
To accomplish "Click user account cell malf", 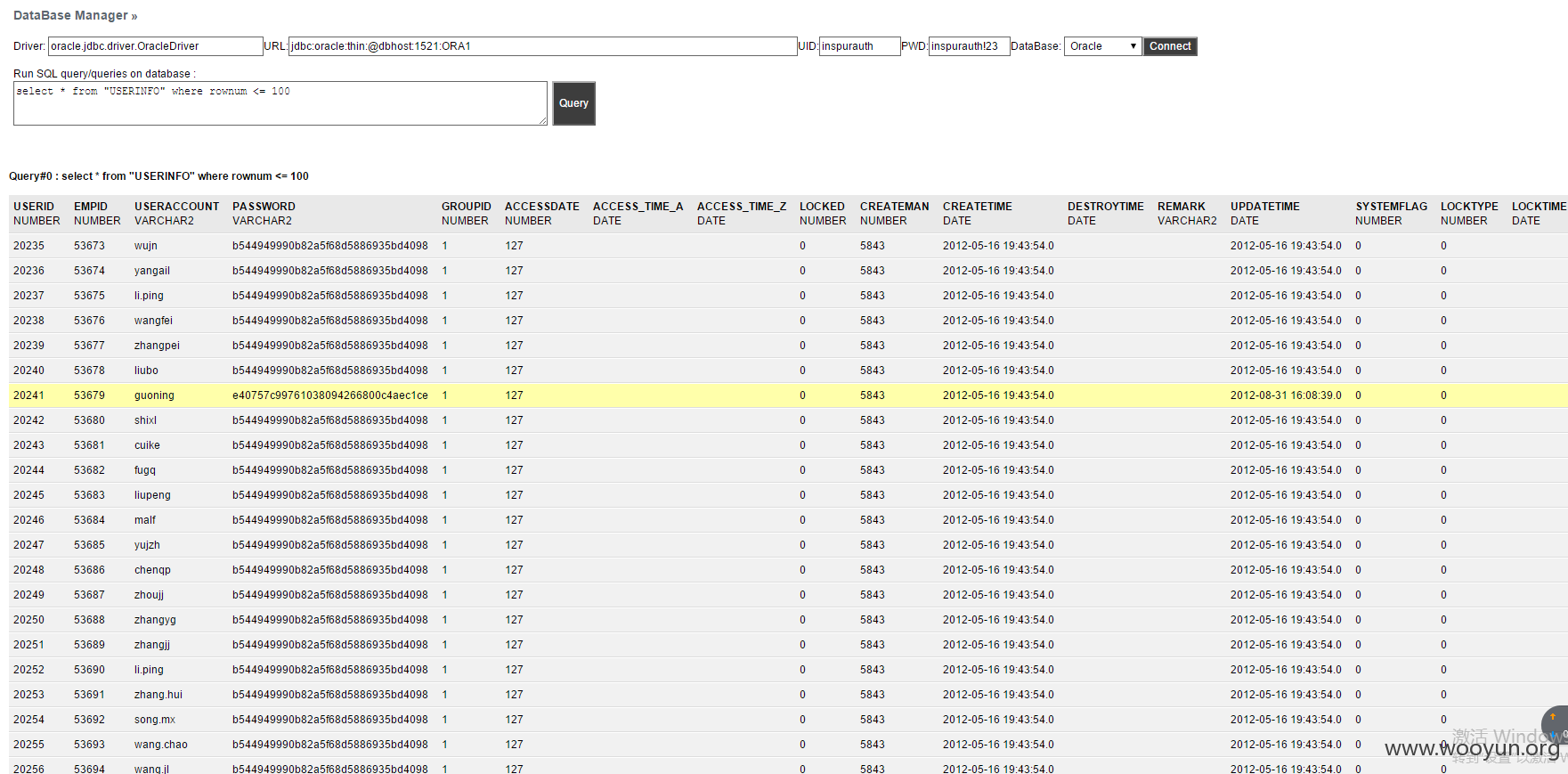I will (x=145, y=520).
